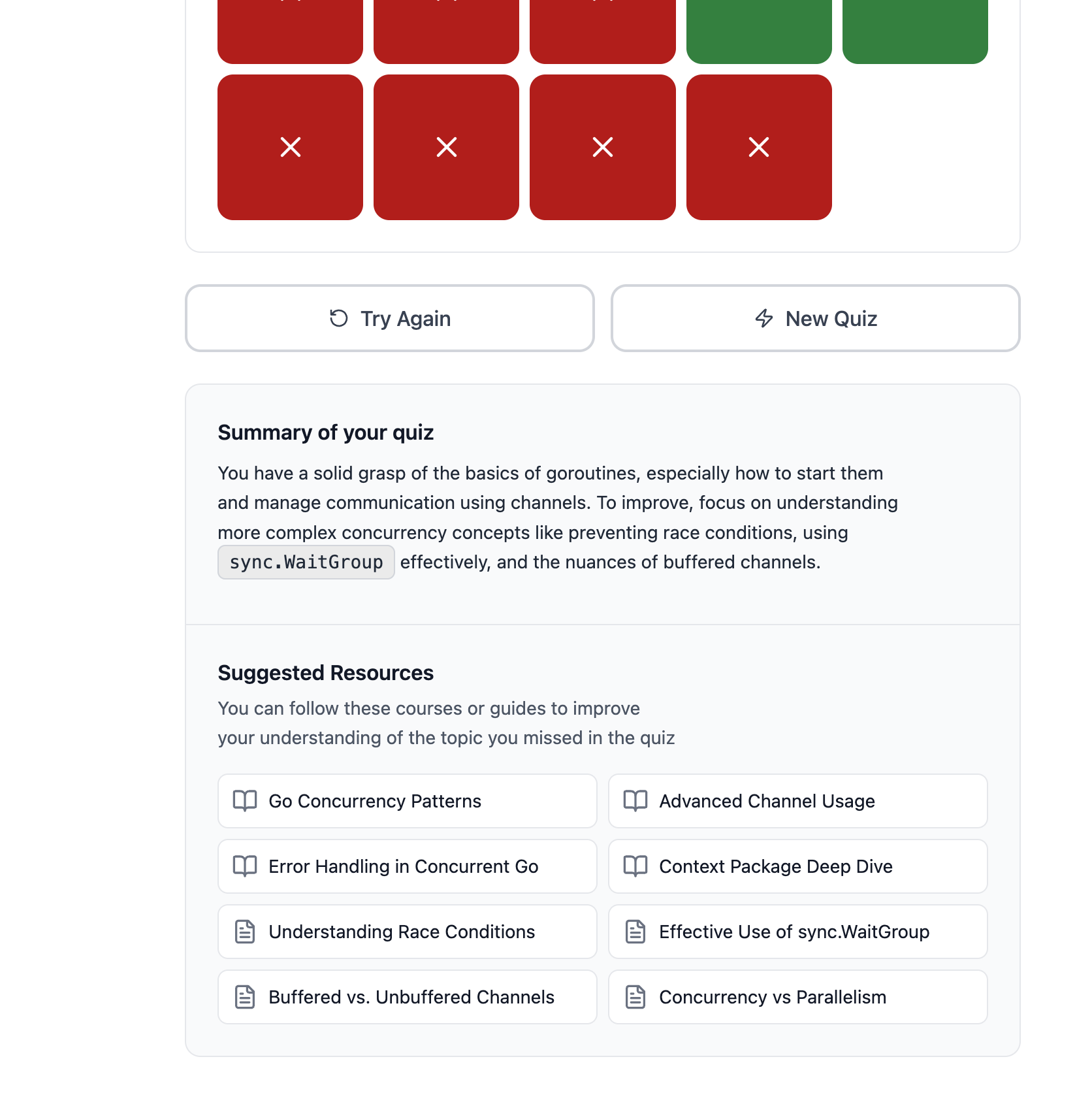
Task: Start a New Quiz
Action: (x=815, y=318)
